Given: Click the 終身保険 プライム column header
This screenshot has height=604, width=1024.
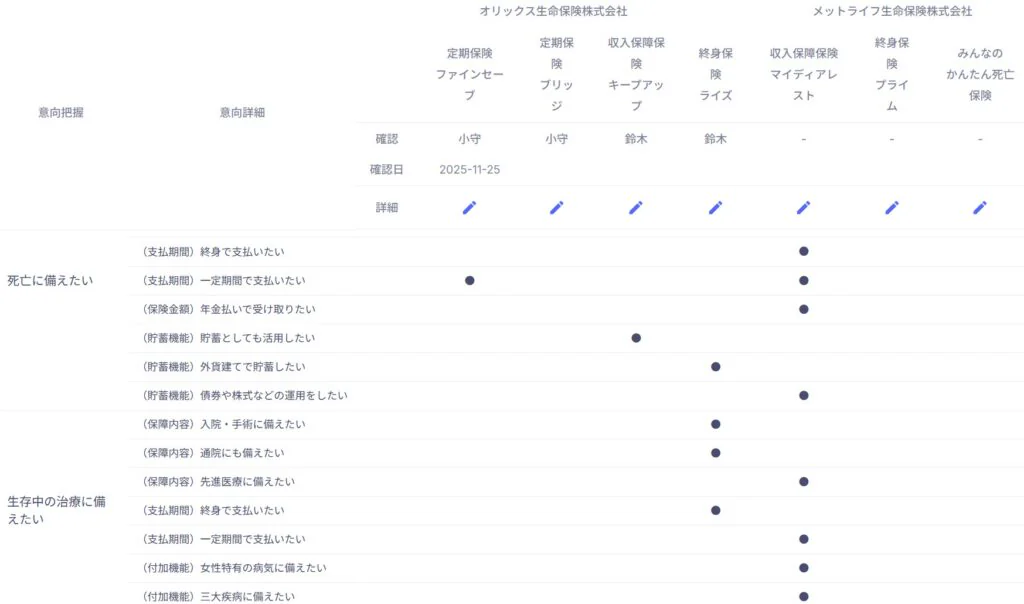Looking at the screenshot, I should pyautogui.click(x=891, y=74).
